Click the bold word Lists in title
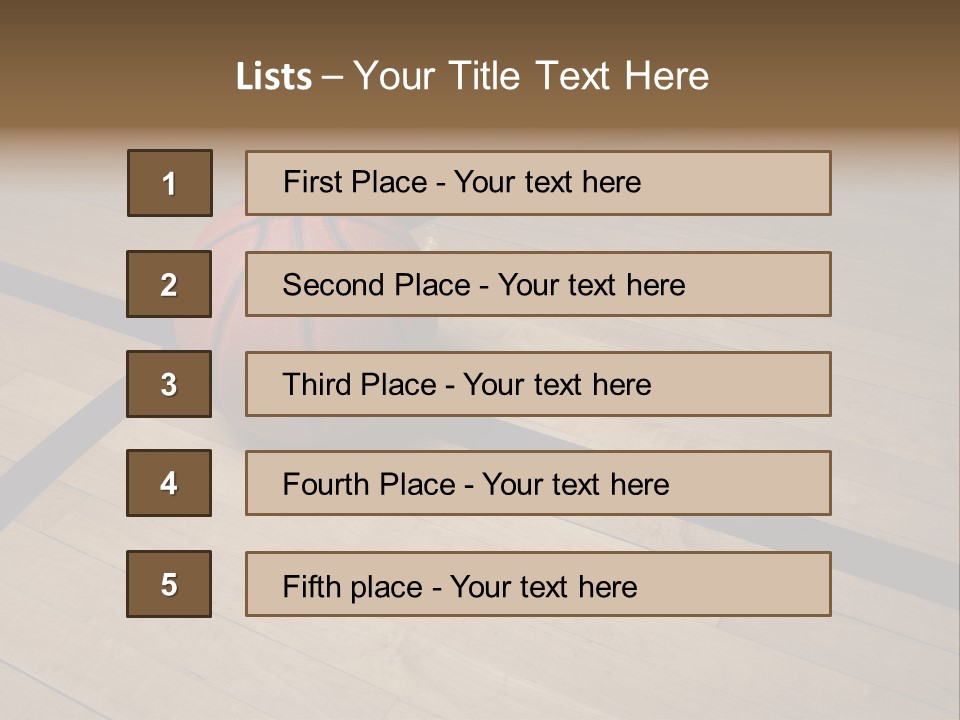The height and width of the screenshot is (720, 960). [273, 76]
